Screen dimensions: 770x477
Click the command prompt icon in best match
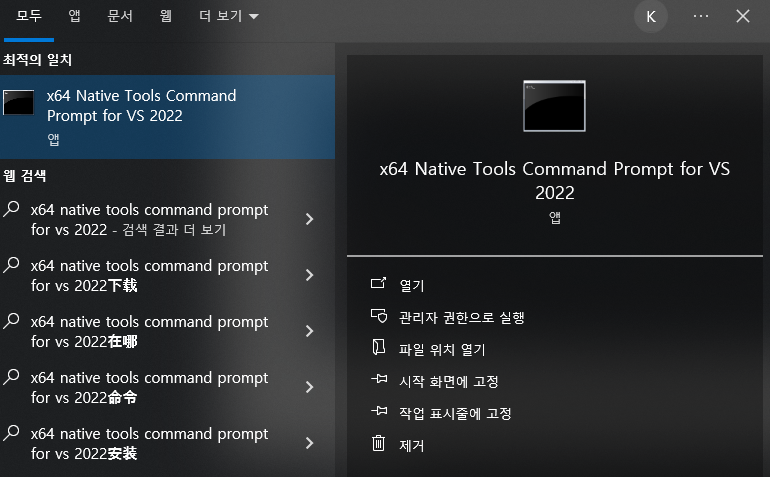(19, 102)
